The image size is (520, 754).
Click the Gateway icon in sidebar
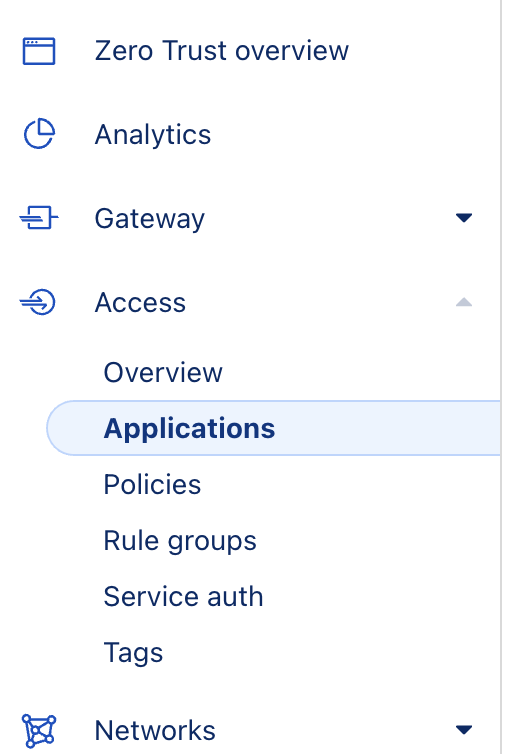coord(39,218)
